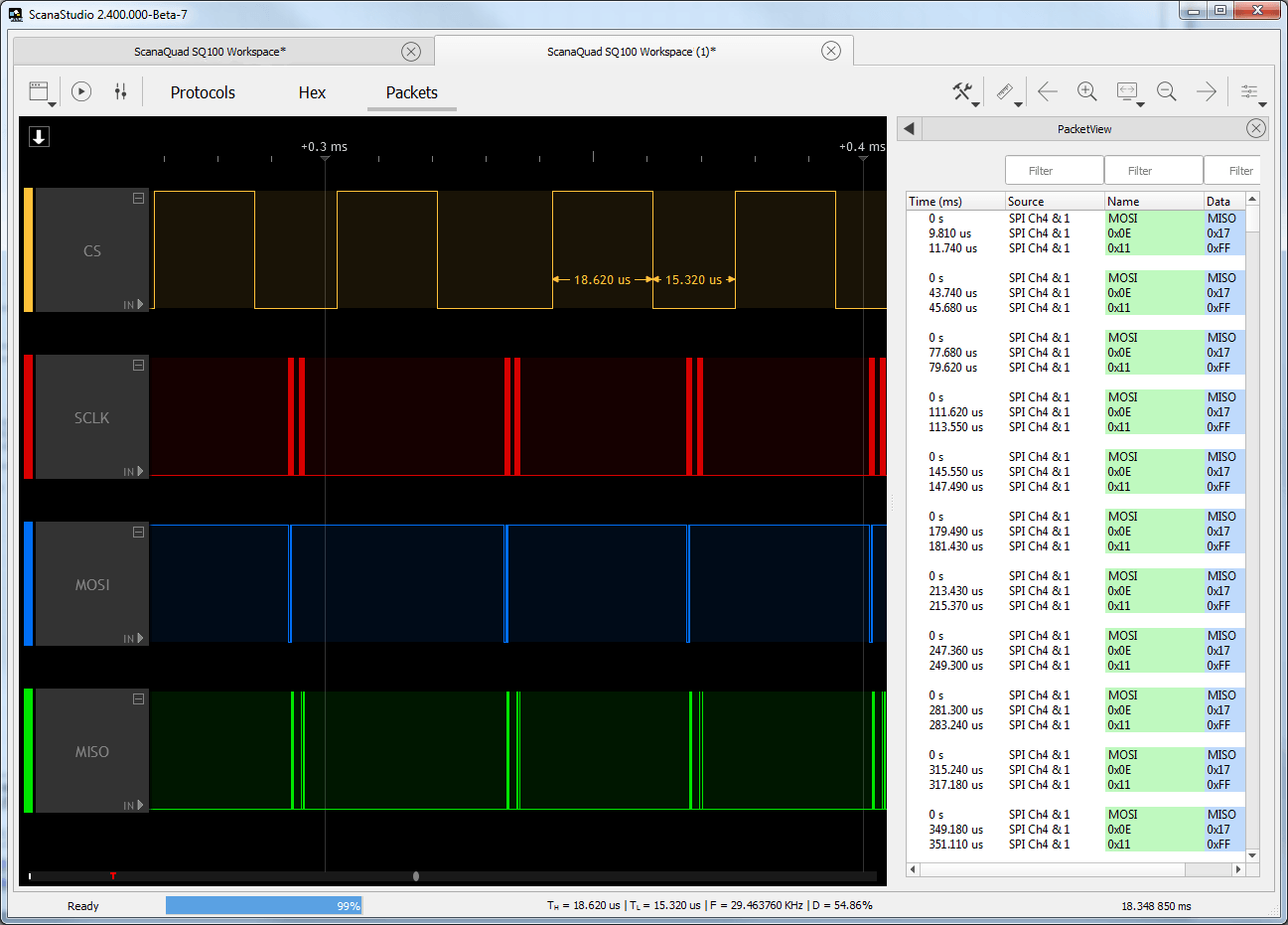Click the green MISO channel color bar
This screenshot has width=1288, height=925.
point(29,751)
